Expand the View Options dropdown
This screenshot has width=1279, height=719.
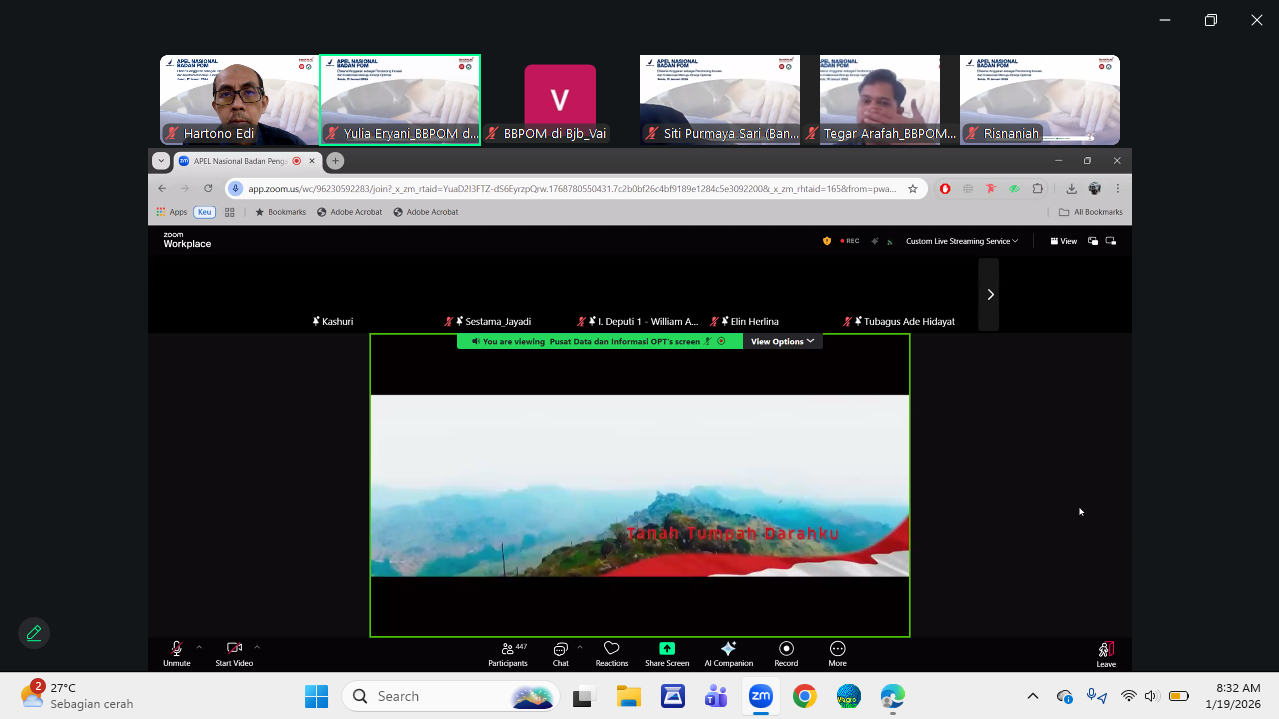pos(782,341)
